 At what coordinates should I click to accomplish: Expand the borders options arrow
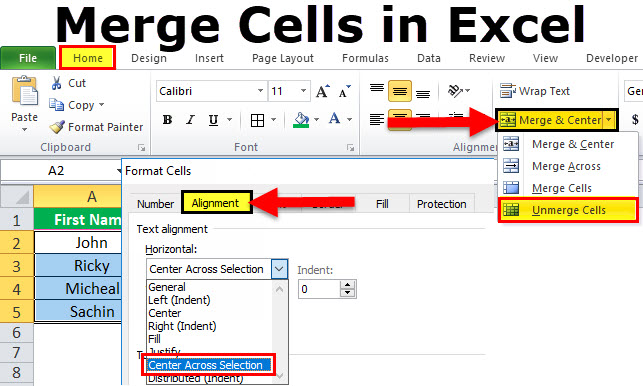pyautogui.click(x=274, y=120)
